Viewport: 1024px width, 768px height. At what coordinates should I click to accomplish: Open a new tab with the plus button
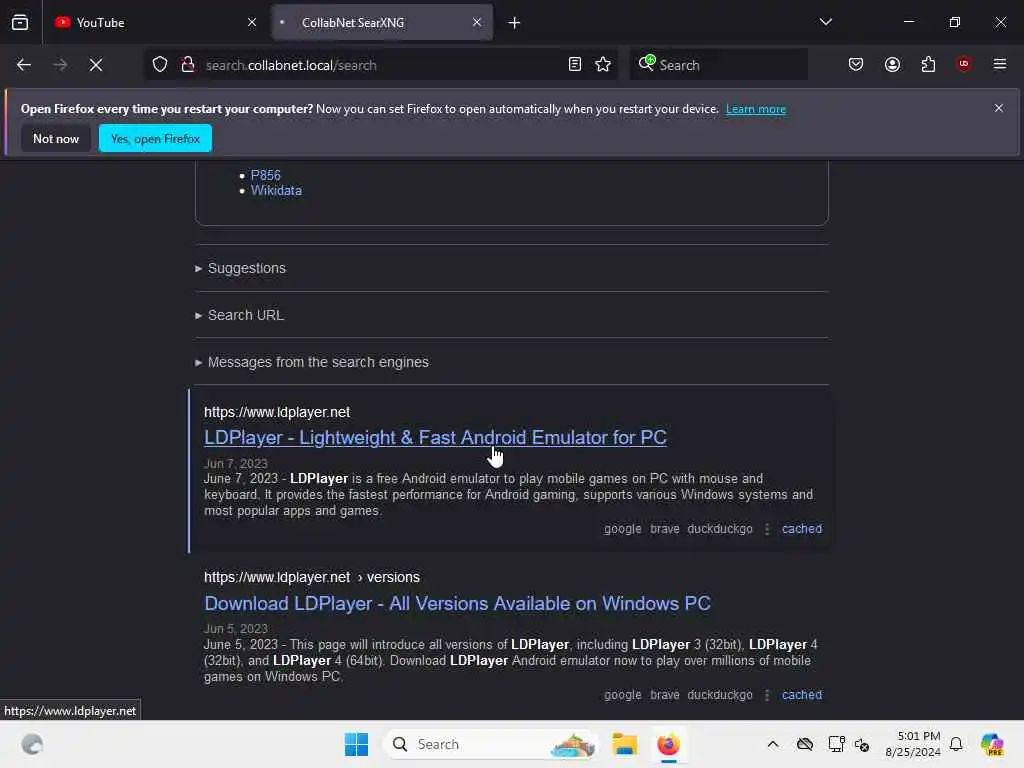(515, 23)
